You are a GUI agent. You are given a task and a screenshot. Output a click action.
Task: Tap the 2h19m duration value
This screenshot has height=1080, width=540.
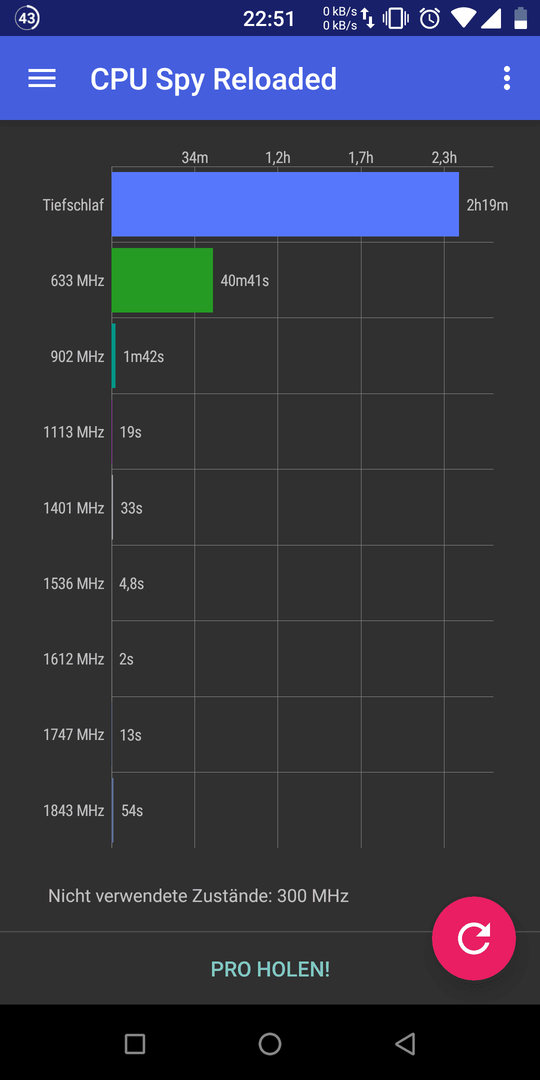coord(488,205)
